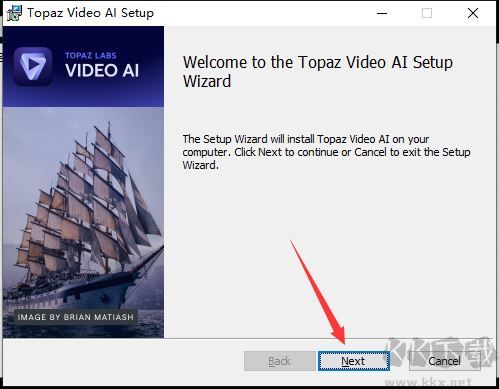The height and width of the screenshot is (389, 499).
Task: Click the 'VIDEO AI' banner title text
Action: pos(102,71)
